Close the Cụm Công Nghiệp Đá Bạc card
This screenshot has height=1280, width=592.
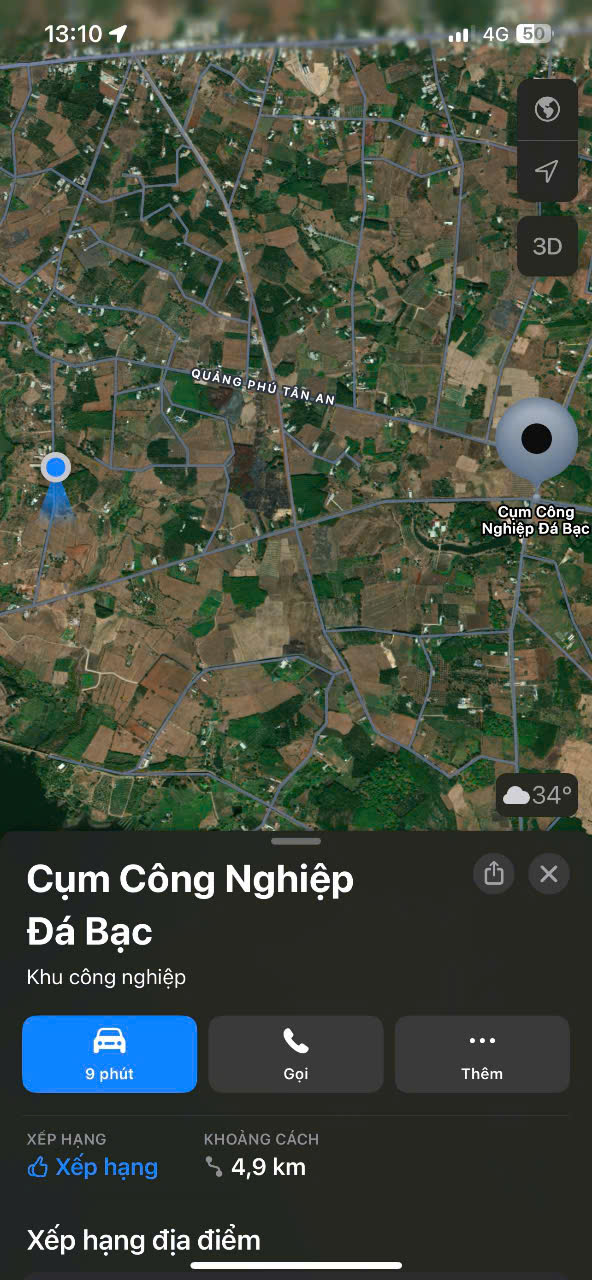[x=549, y=874]
